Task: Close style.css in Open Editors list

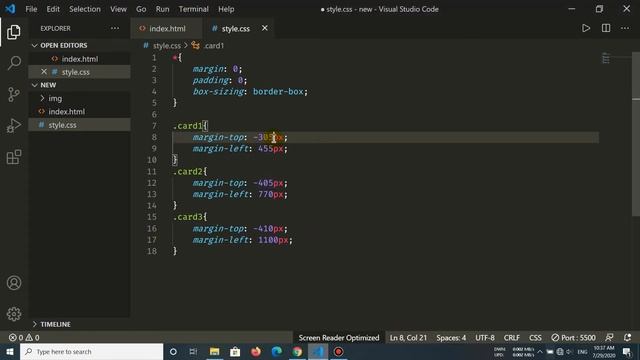Action: point(44,72)
